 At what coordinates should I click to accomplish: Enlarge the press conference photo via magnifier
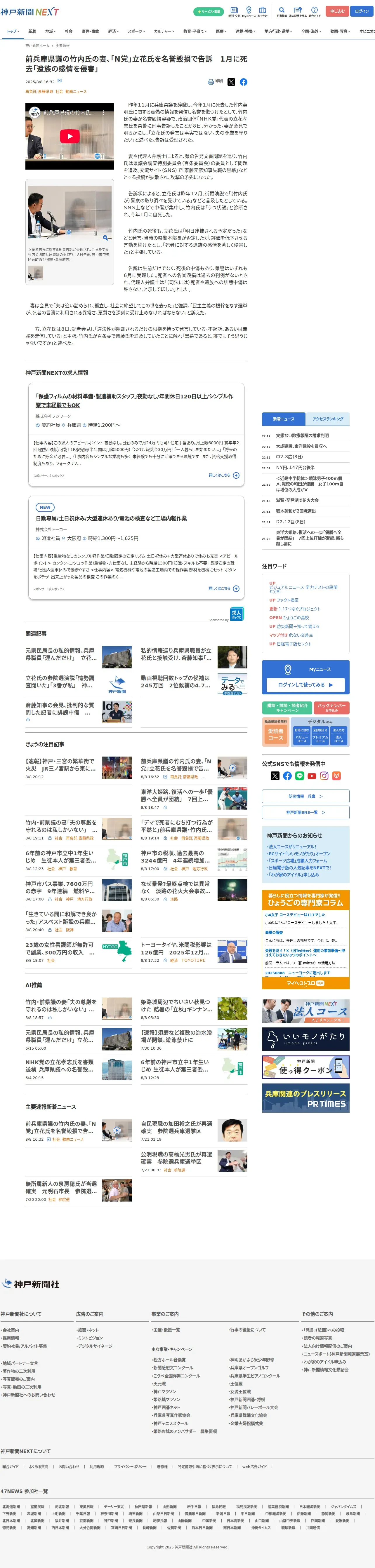(x=105, y=238)
